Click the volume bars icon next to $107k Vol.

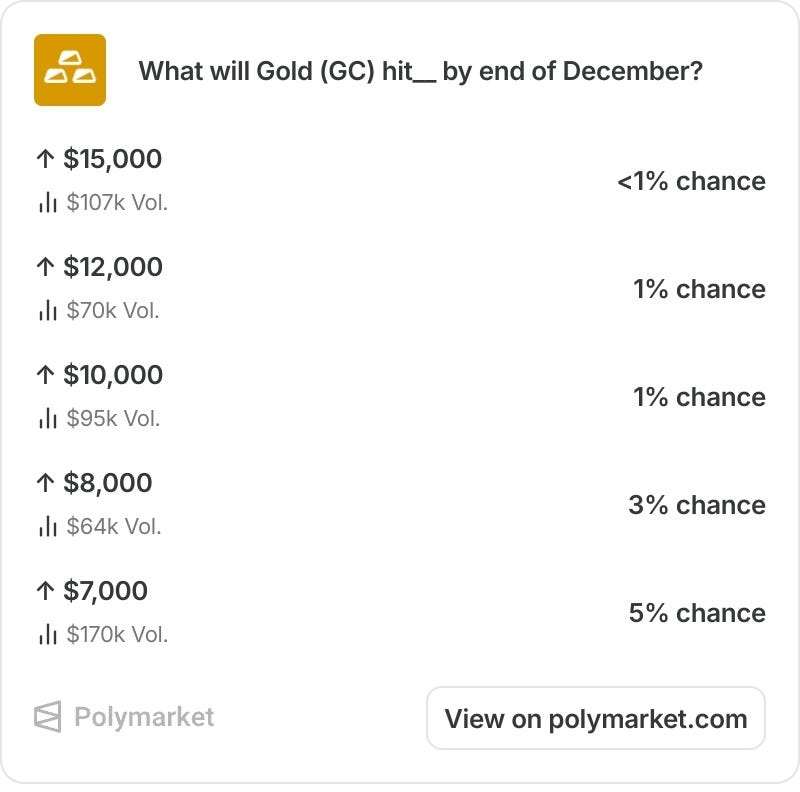click(47, 203)
